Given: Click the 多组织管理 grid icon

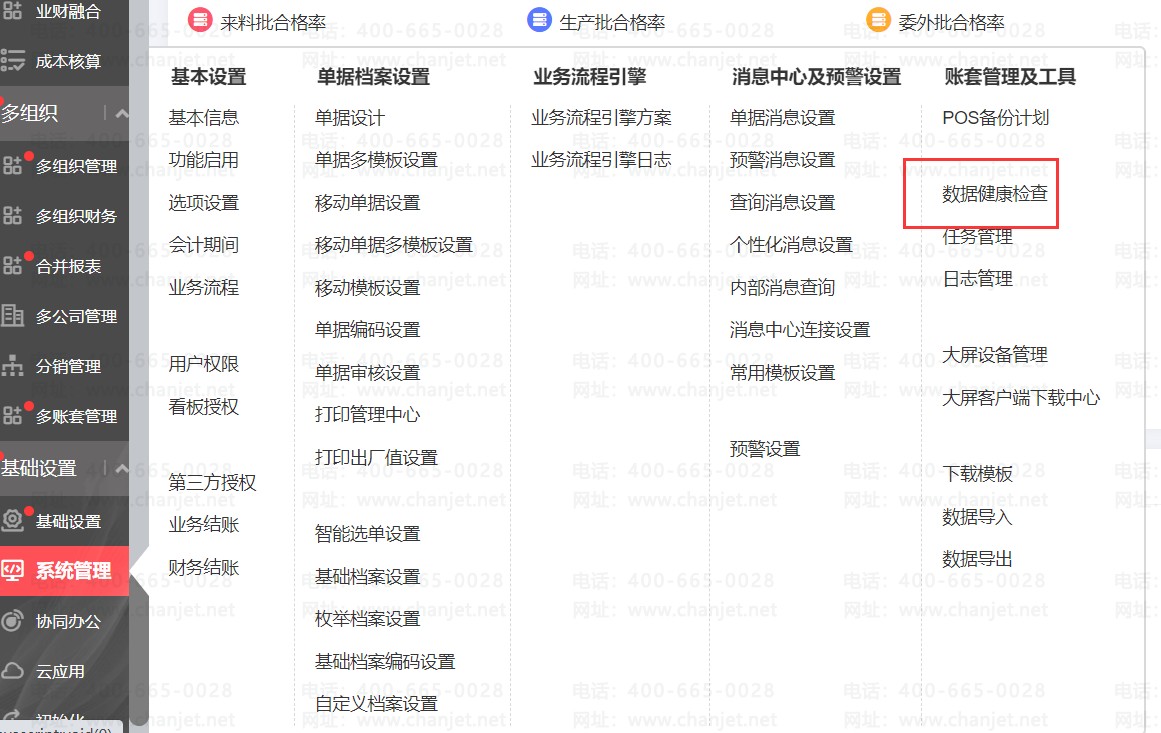Looking at the screenshot, I should point(13,165).
